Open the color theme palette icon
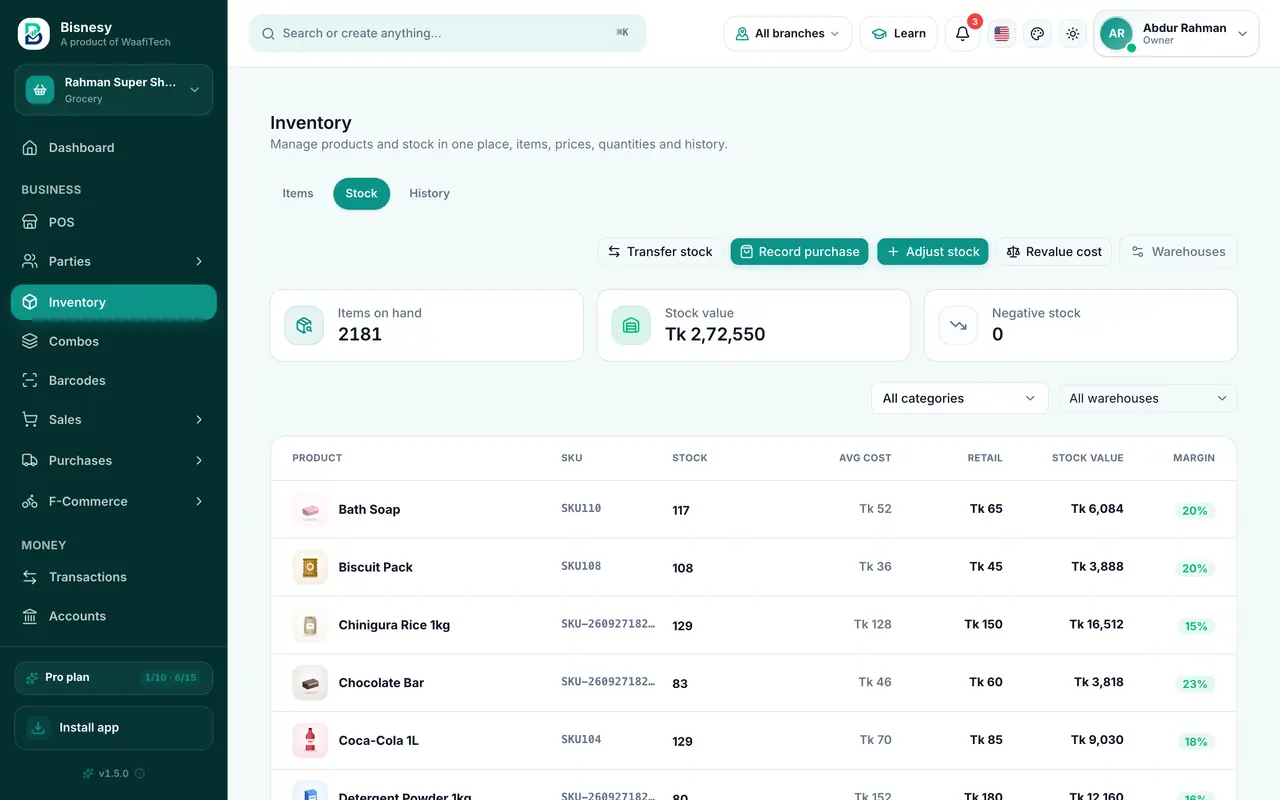Image resolution: width=1280 pixels, height=800 pixels. [1037, 33]
